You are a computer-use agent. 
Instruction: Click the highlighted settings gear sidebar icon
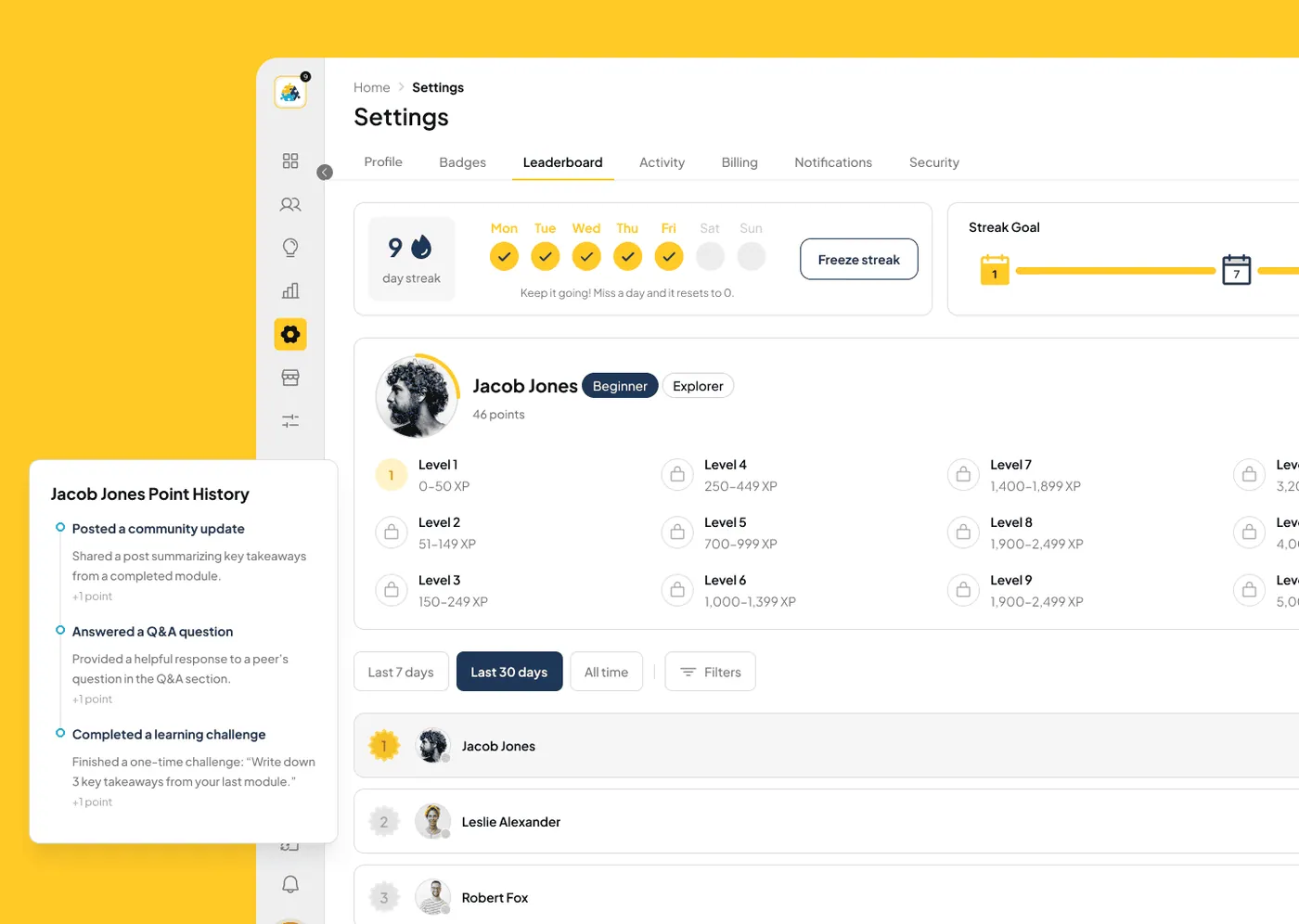point(290,334)
